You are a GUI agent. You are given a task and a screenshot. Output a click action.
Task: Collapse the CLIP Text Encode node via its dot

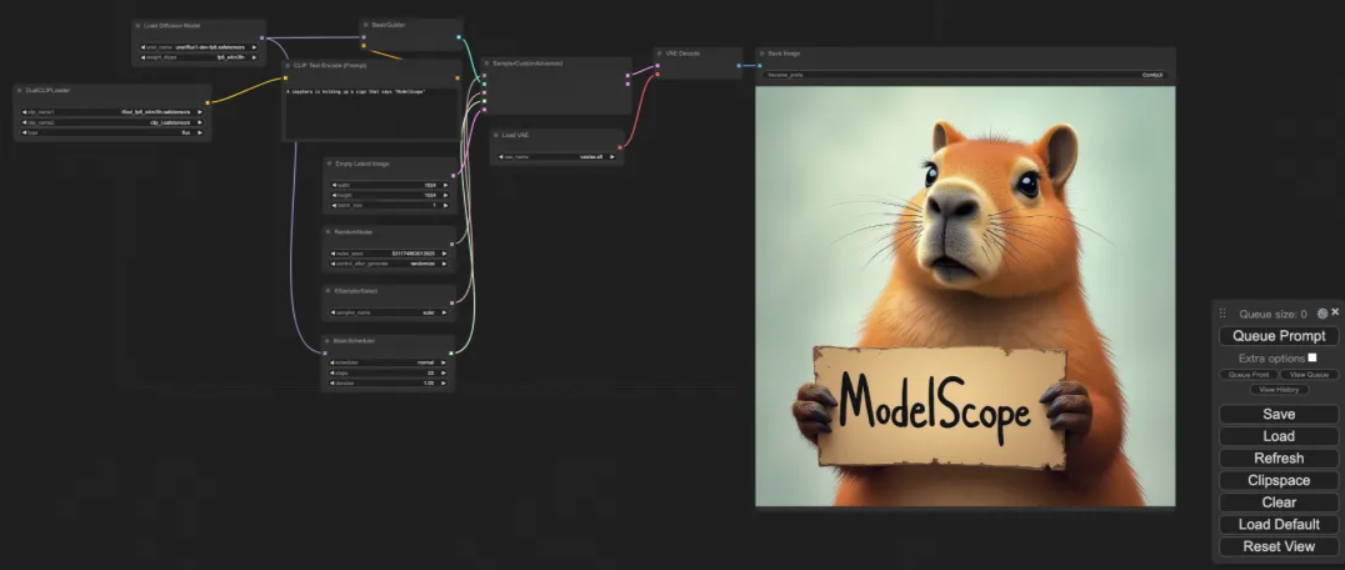(288, 66)
